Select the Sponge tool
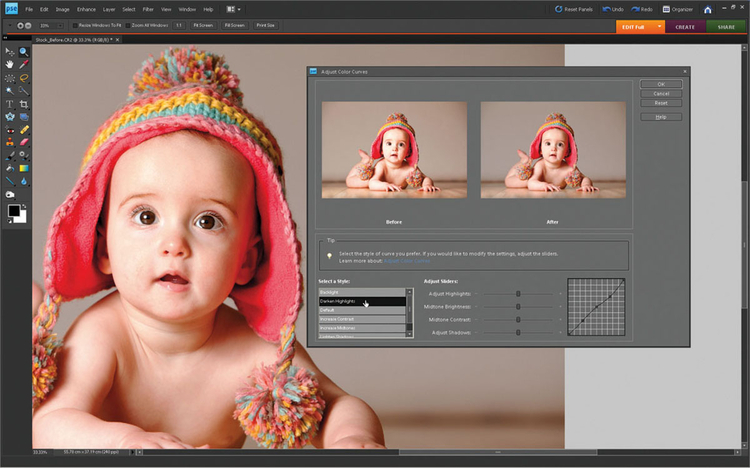 (x=10, y=195)
